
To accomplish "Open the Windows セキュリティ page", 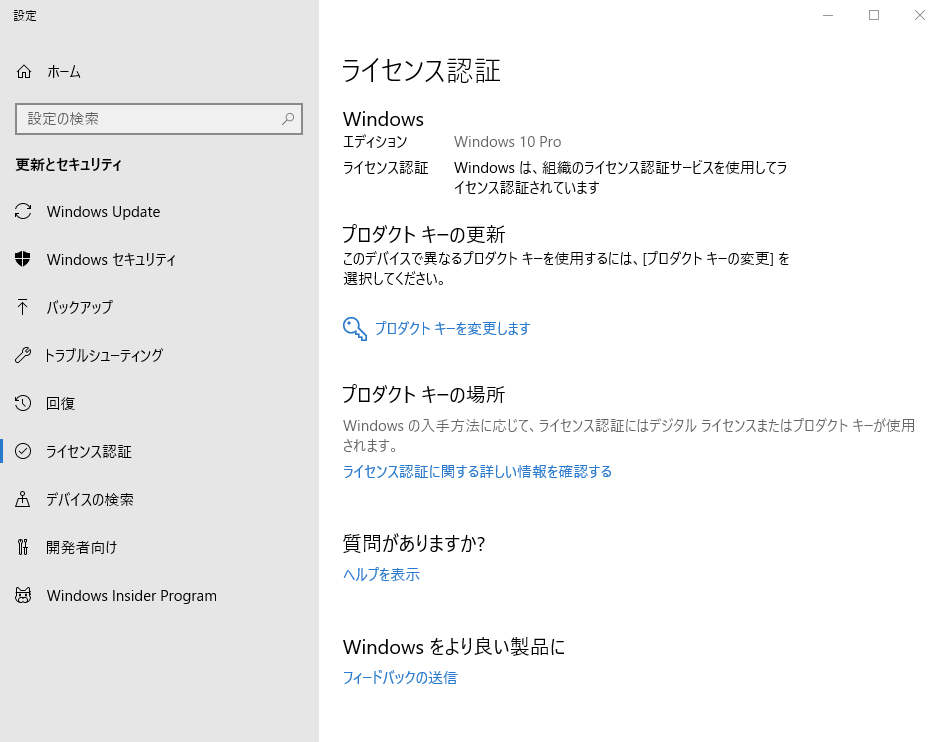I will pyautogui.click(x=159, y=259).
